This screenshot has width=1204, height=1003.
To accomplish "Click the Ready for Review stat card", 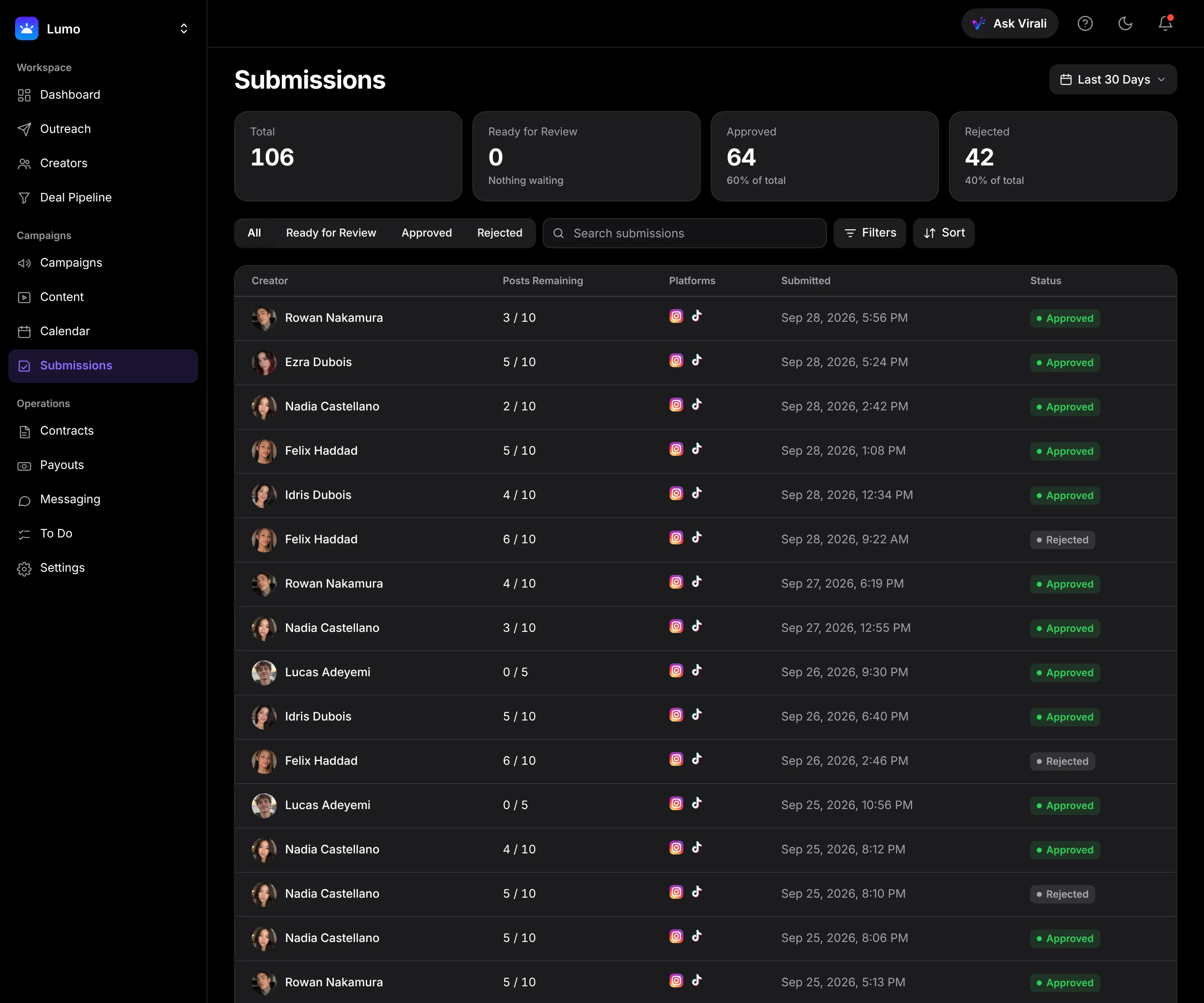I will (586, 156).
